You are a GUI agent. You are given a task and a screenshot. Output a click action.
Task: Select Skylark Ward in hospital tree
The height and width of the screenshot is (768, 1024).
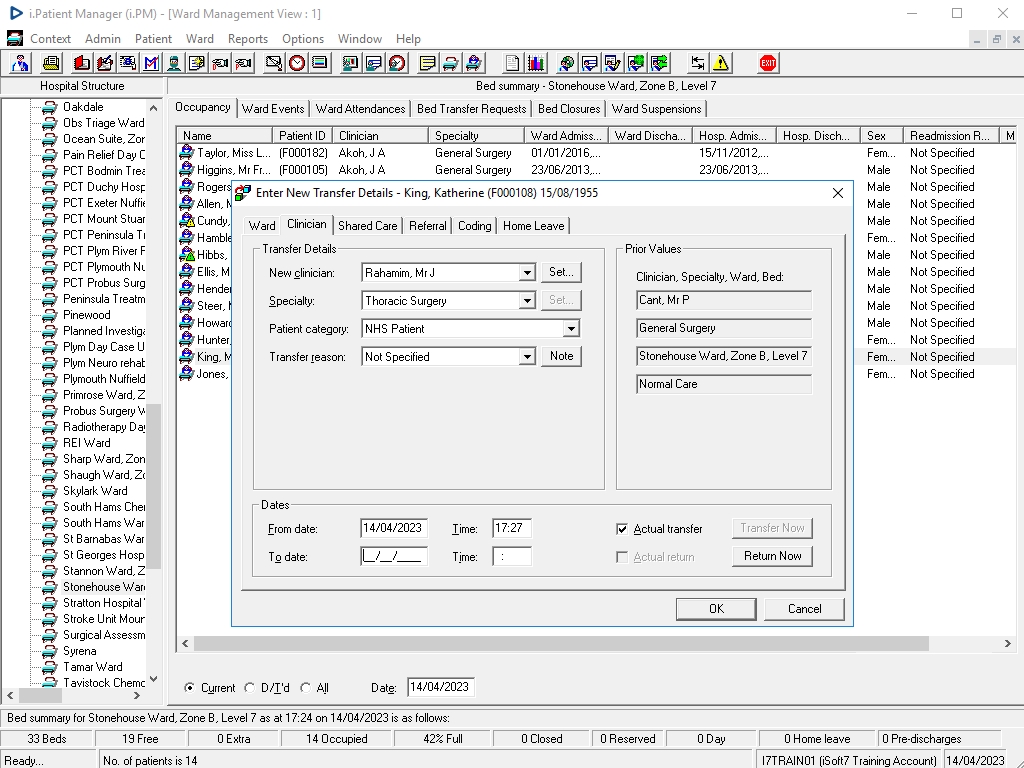pos(95,491)
